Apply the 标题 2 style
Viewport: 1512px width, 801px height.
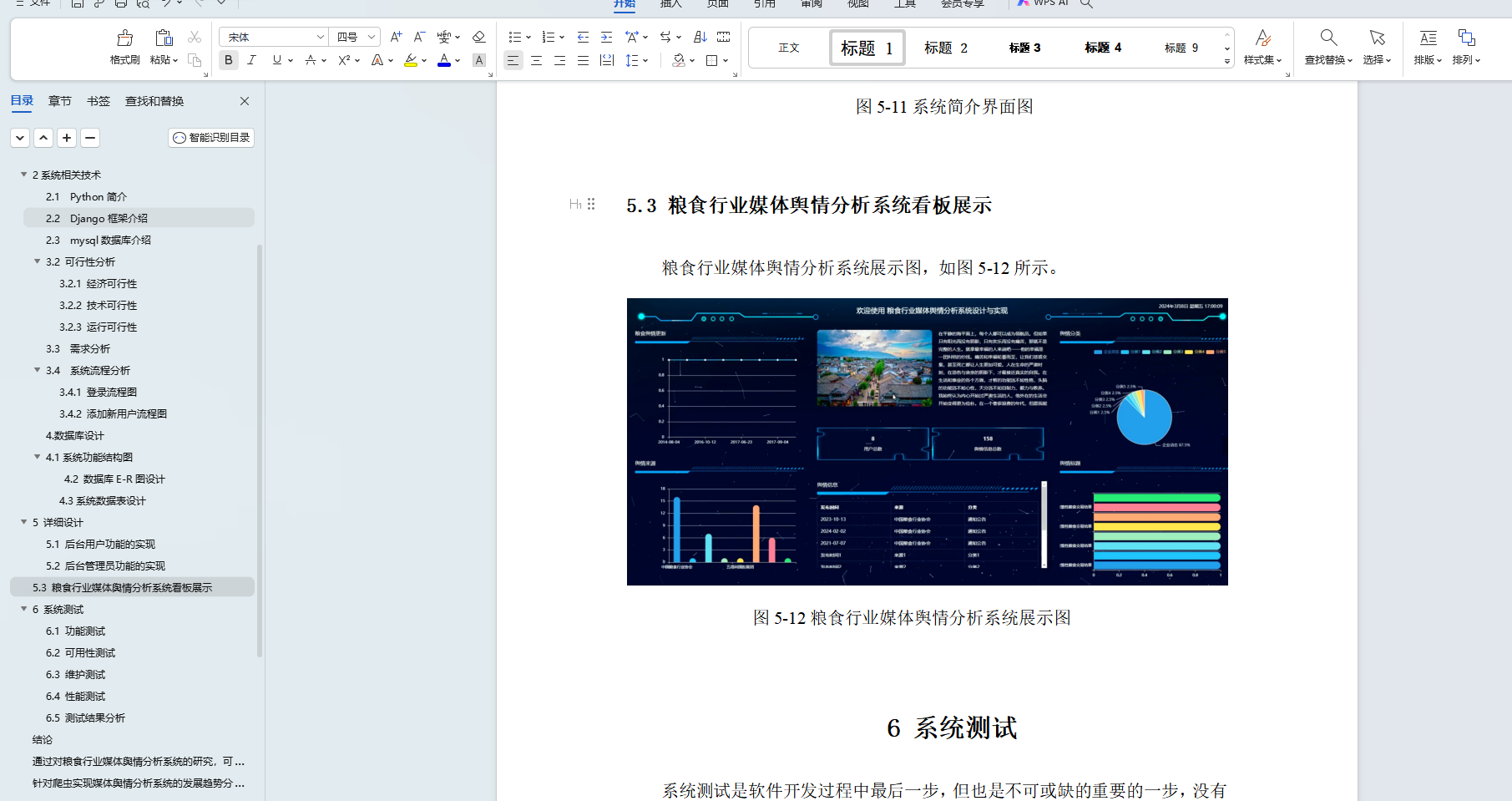pyautogui.click(x=946, y=48)
